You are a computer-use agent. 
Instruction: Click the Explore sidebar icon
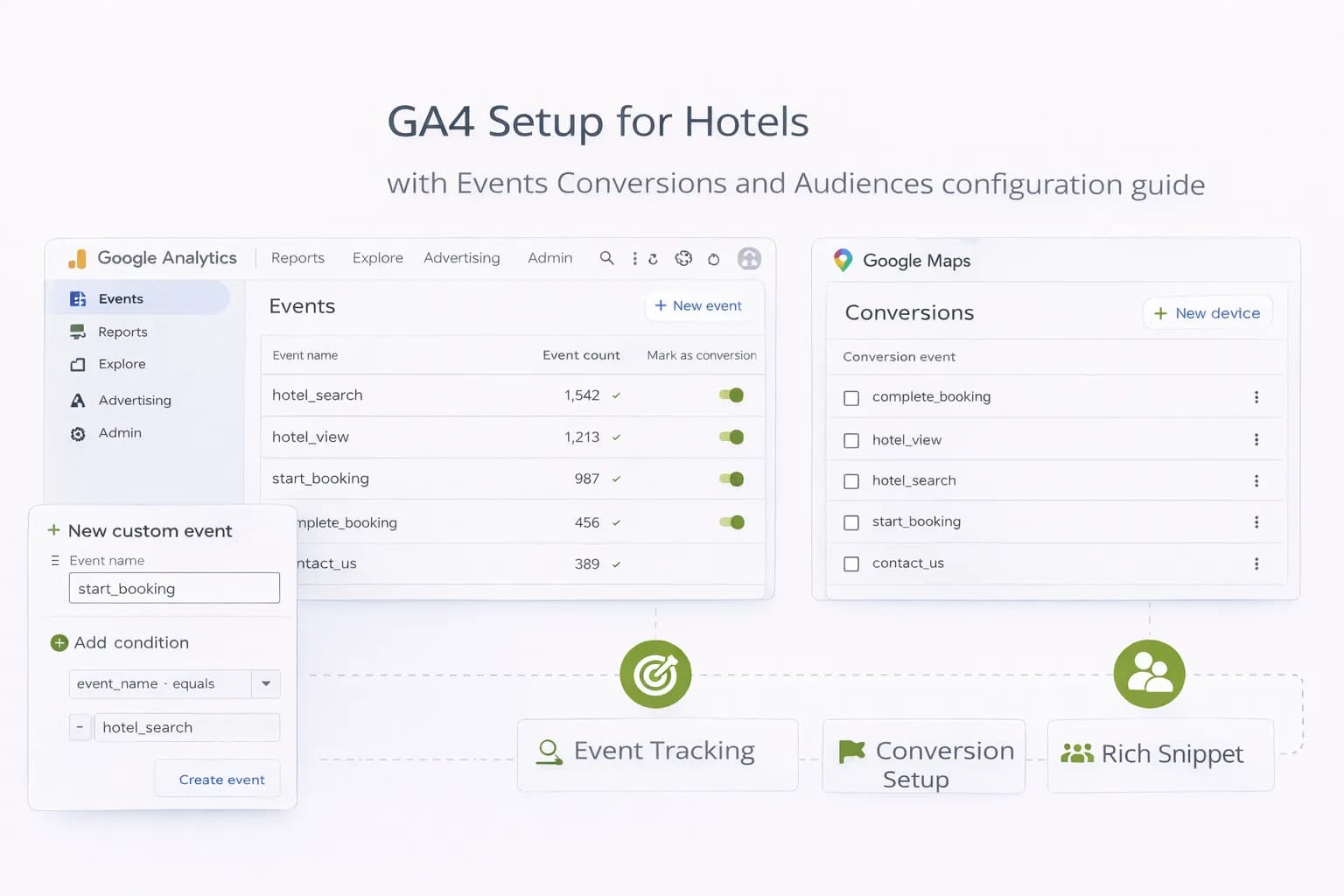78,364
